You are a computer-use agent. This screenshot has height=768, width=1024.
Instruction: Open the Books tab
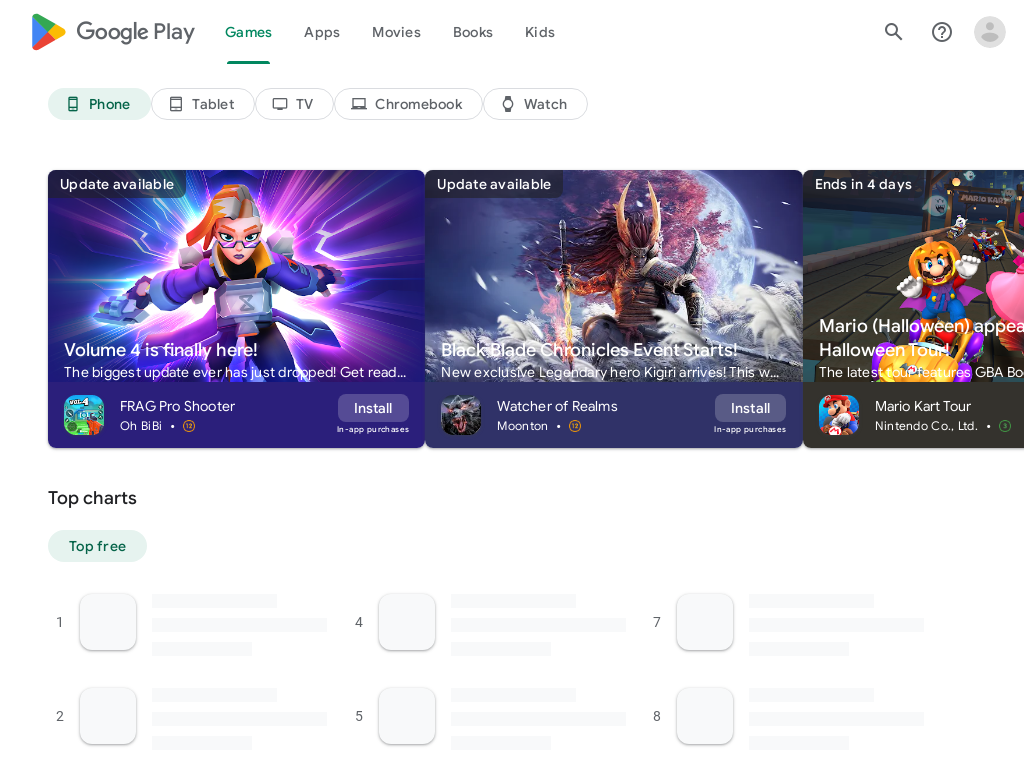(473, 32)
